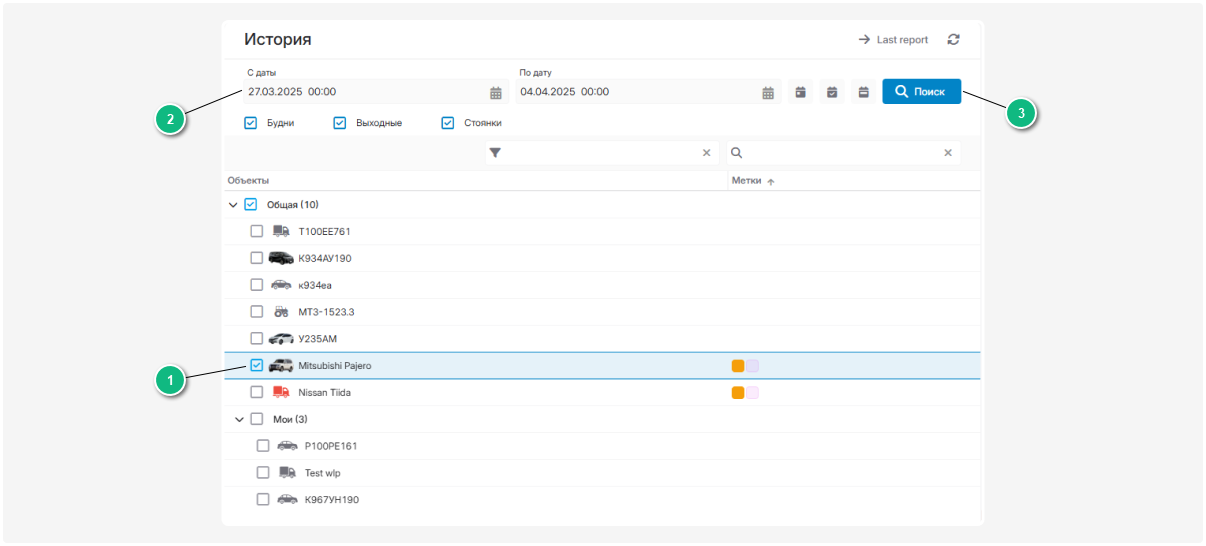Select the МТЗ-1523.3 tractor row
The height and width of the screenshot is (546, 1206).
point(326,312)
